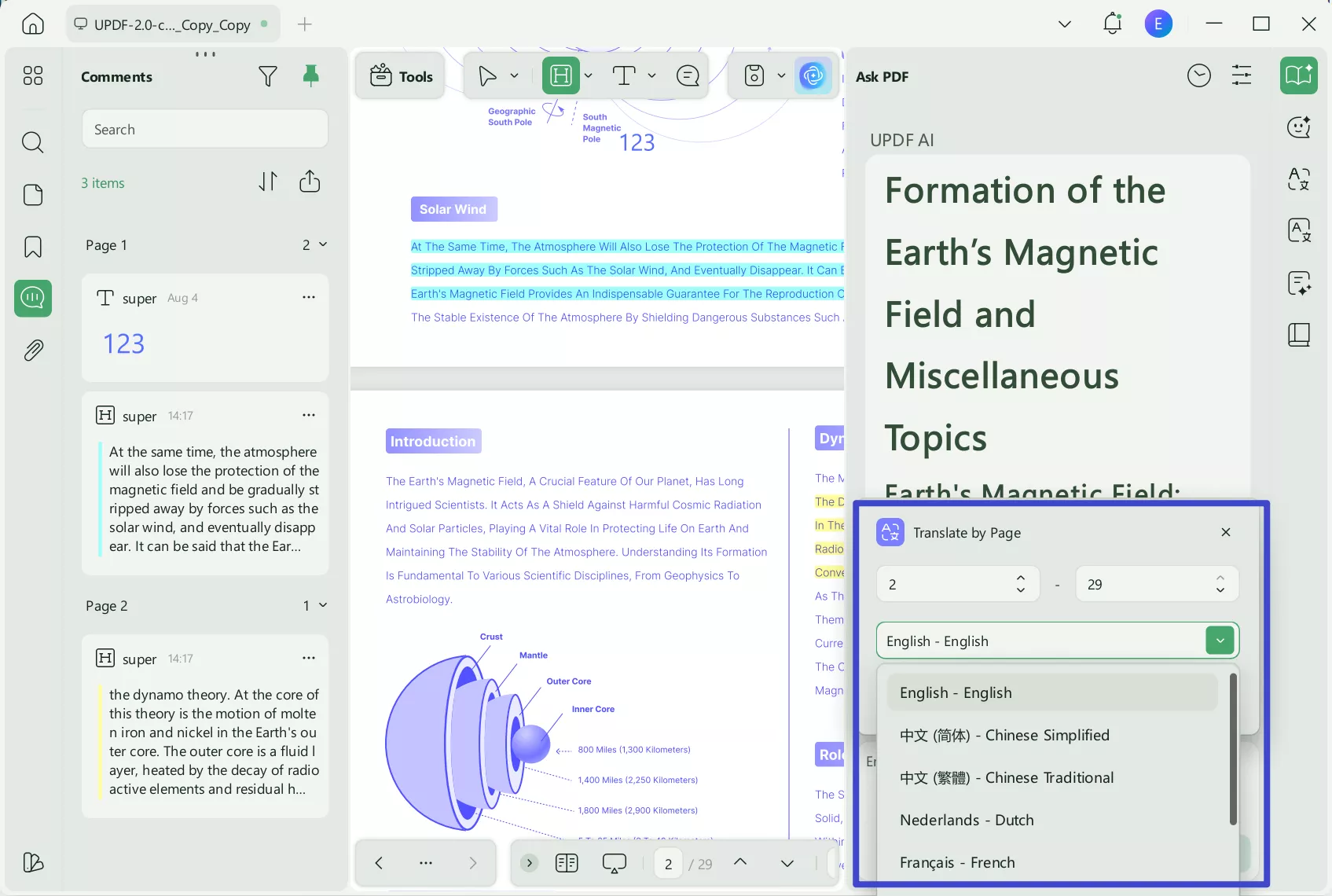1332x896 pixels.
Task: Open the thumbnails grid panel in sidebar
Action: click(x=33, y=75)
